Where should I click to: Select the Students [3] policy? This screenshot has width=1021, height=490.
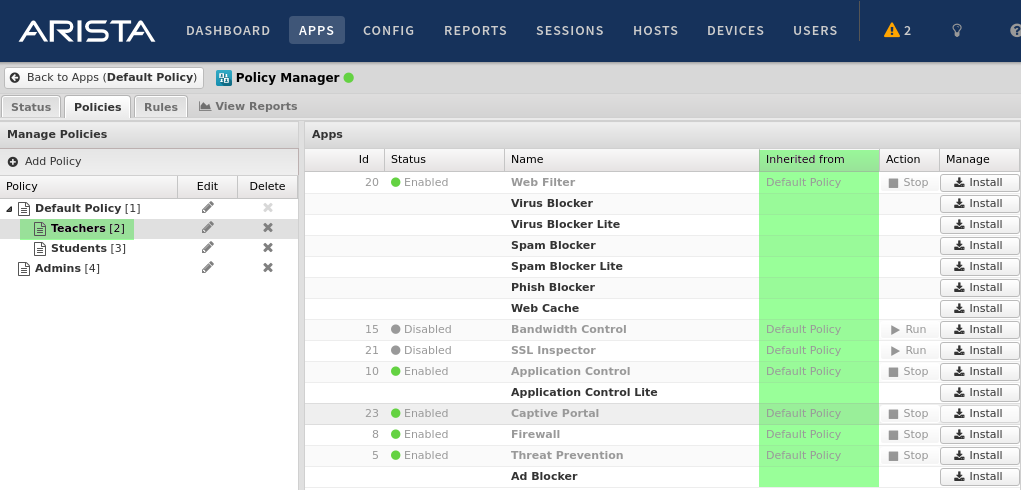[x=88, y=249]
